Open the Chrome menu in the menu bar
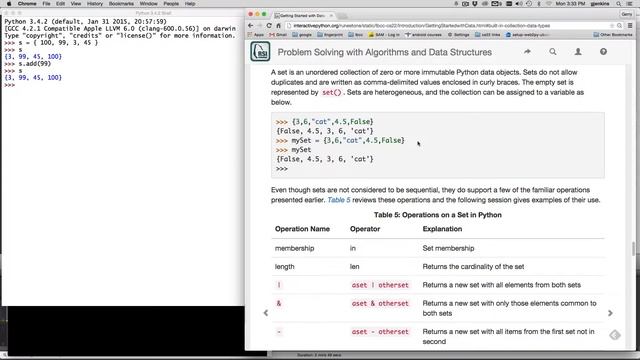The image size is (640, 360). tap(27, 4)
